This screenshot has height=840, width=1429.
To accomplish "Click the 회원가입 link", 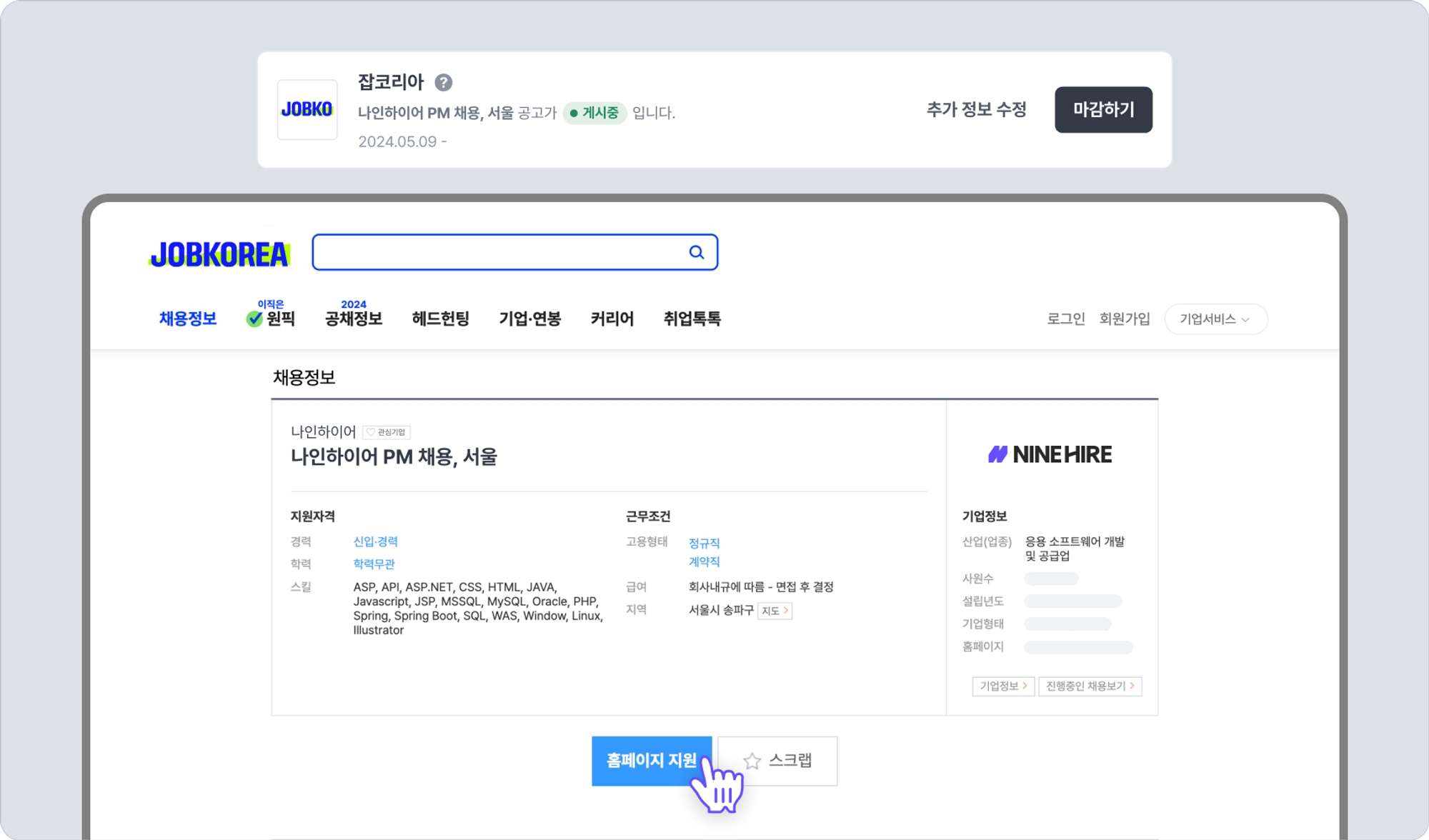I will point(1125,319).
